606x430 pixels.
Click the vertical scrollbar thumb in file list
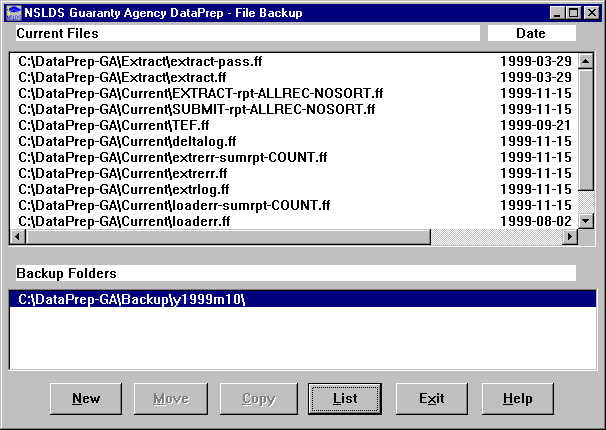[x=586, y=130]
